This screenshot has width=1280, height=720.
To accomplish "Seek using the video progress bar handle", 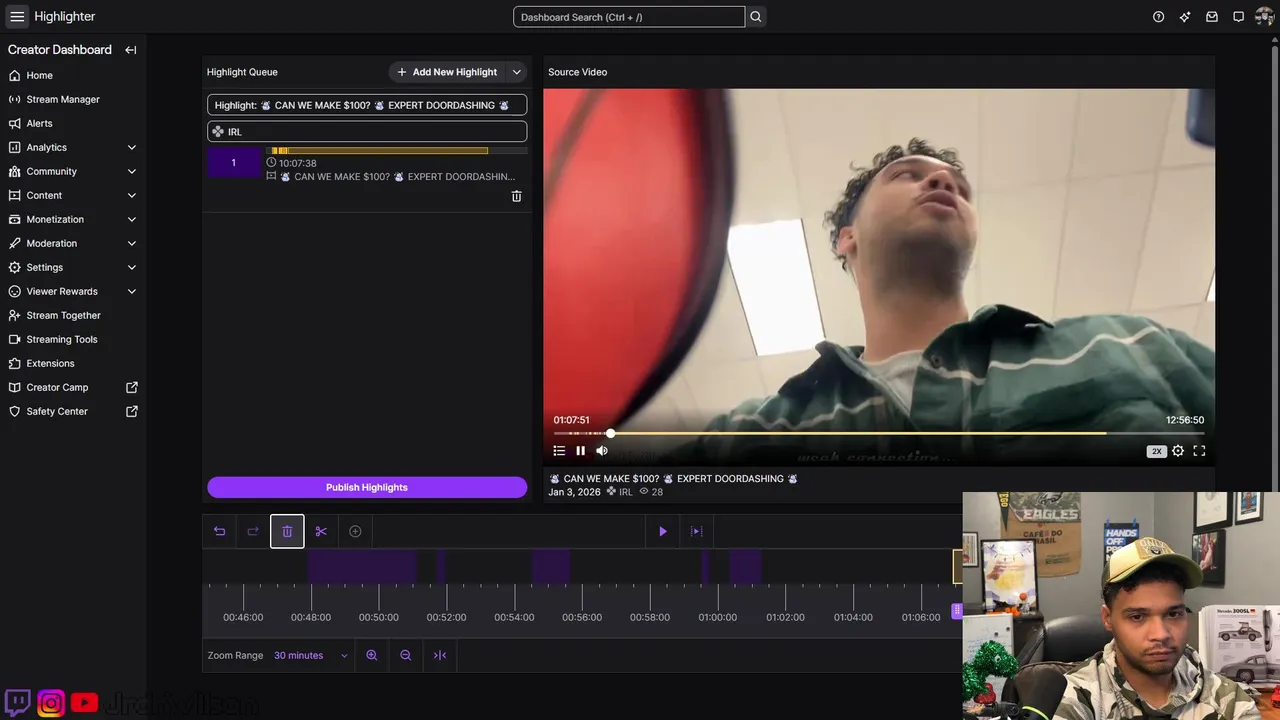I will (610, 433).
